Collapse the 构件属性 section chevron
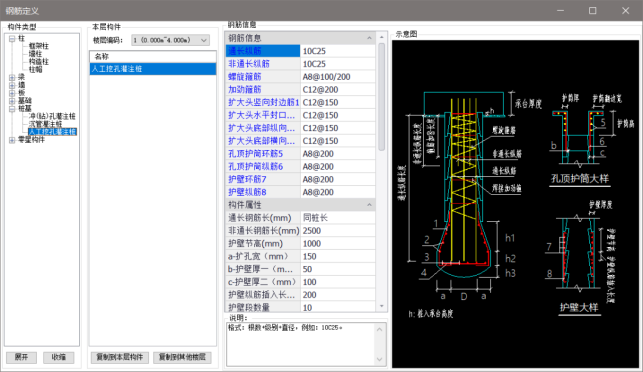 pos(369,205)
